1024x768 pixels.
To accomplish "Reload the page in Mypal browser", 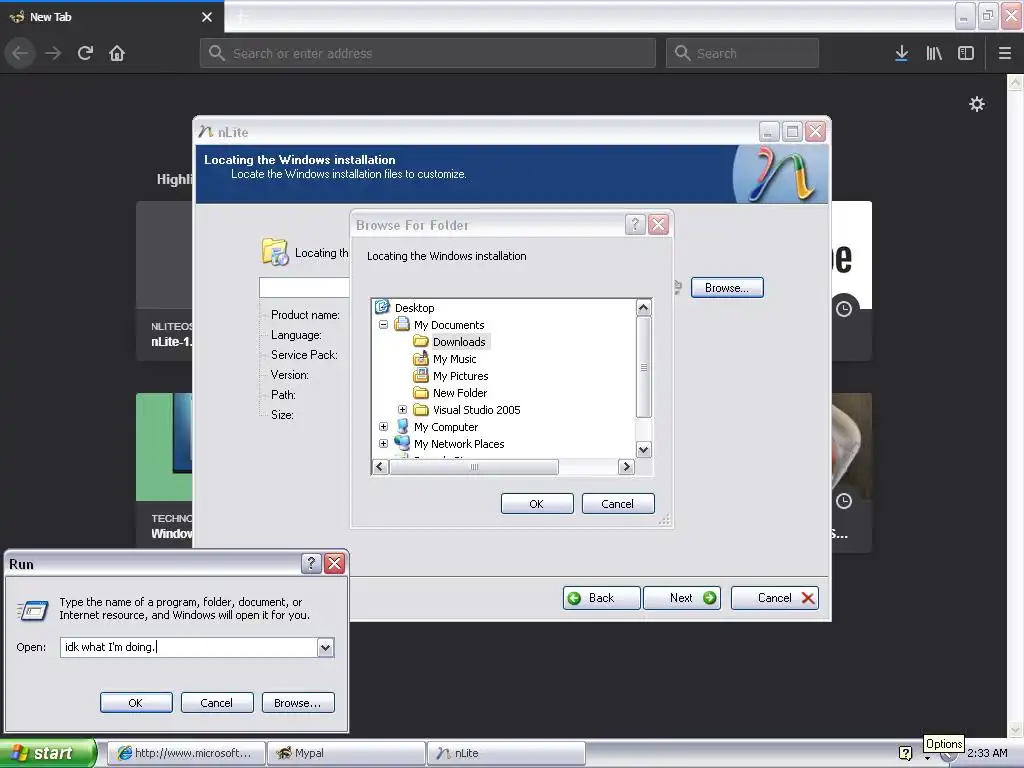I will 85,53.
